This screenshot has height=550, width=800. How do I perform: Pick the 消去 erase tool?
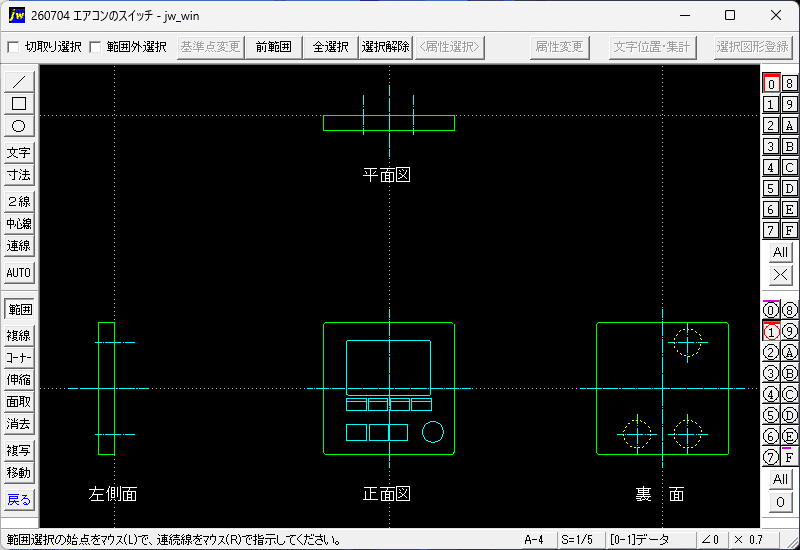pyautogui.click(x=19, y=423)
